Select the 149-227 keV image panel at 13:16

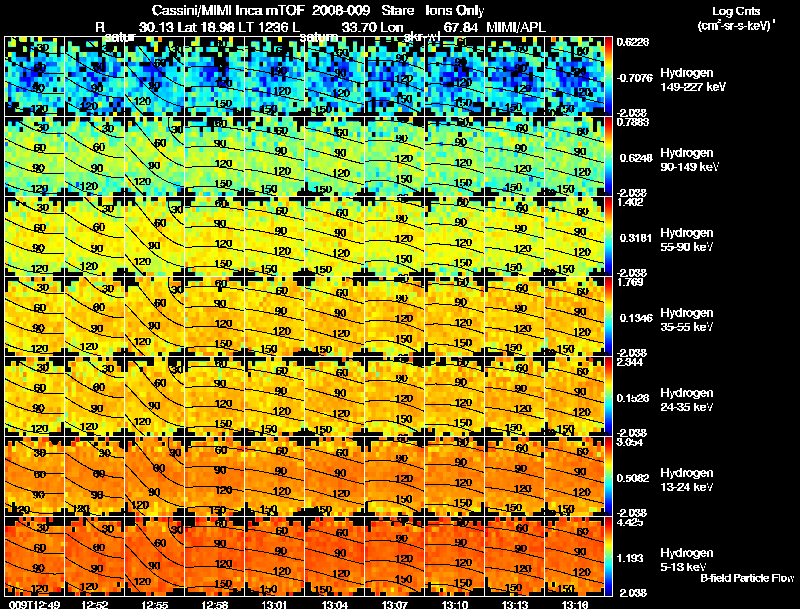coord(574,76)
